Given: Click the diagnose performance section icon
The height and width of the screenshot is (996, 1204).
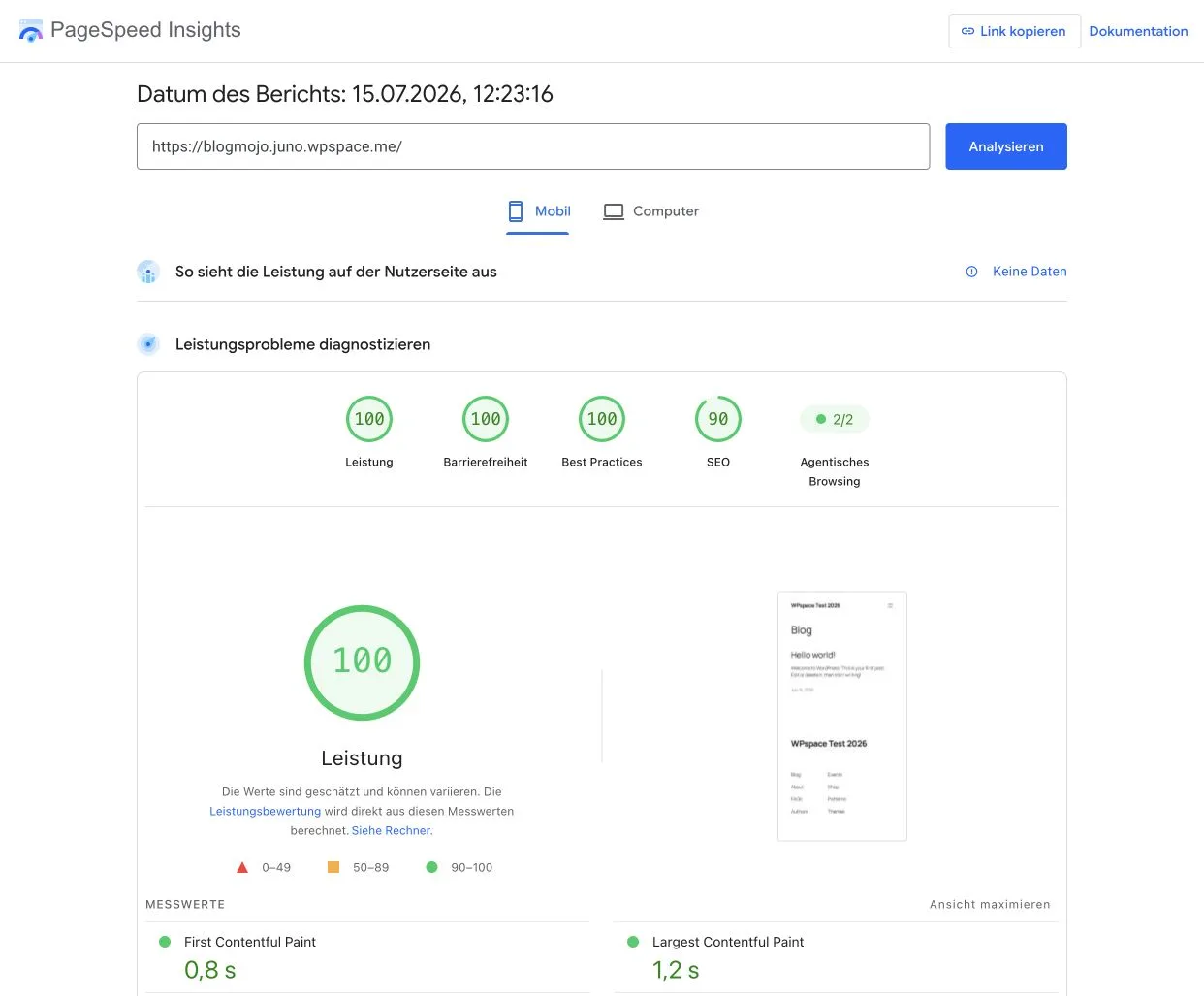Looking at the screenshot, I should click(x=148, y=344).
